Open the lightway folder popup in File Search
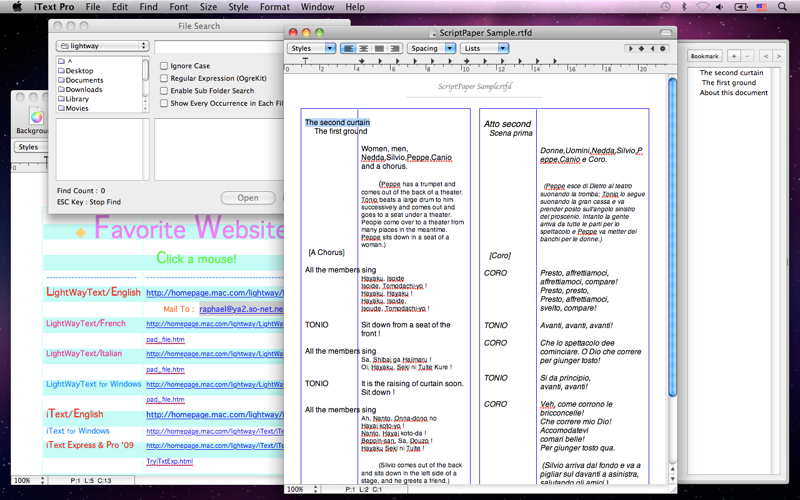 pos(103,46)
